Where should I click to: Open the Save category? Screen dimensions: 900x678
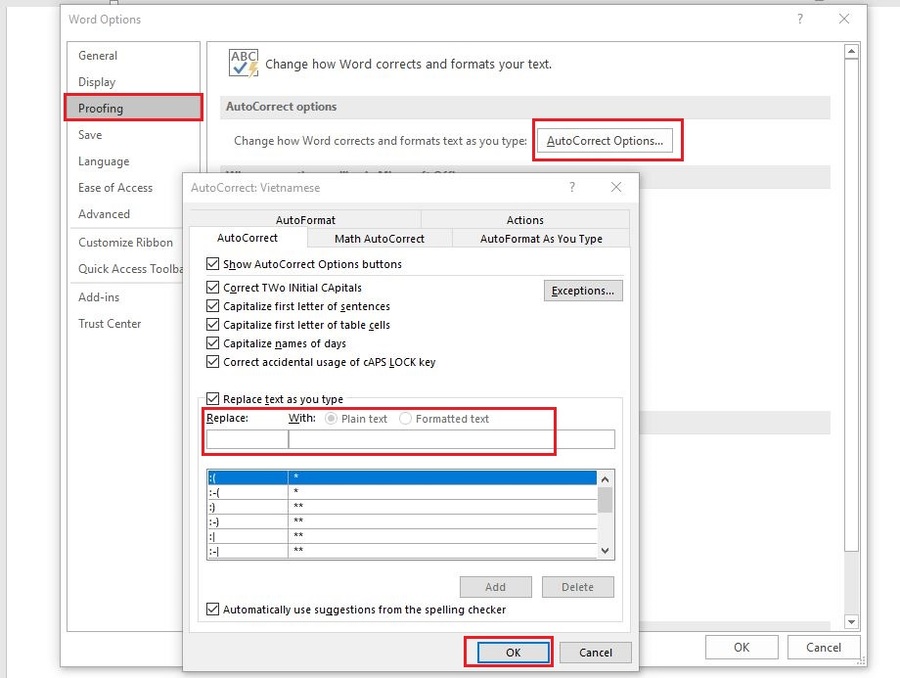click(x=133, y=135)
